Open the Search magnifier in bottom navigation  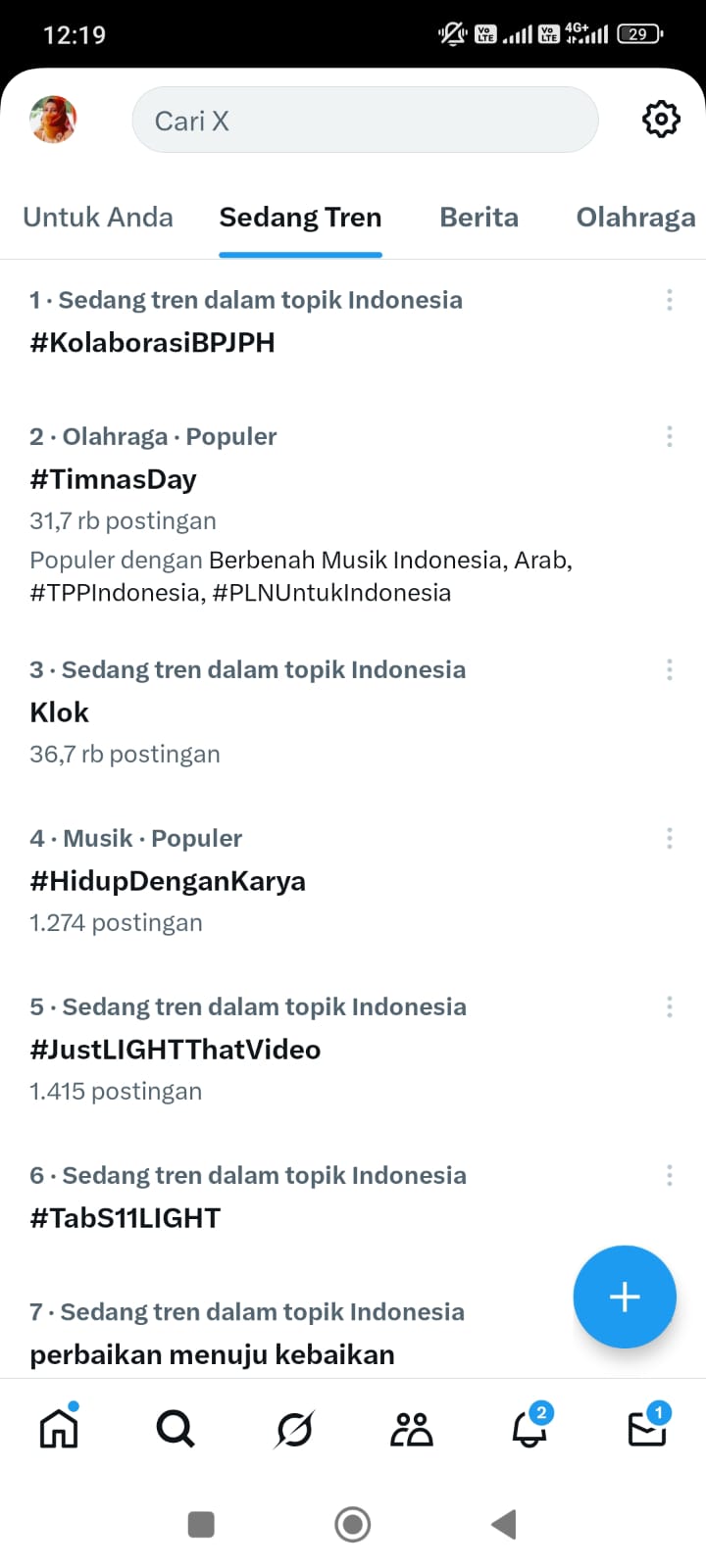(x=176, y=1429)
